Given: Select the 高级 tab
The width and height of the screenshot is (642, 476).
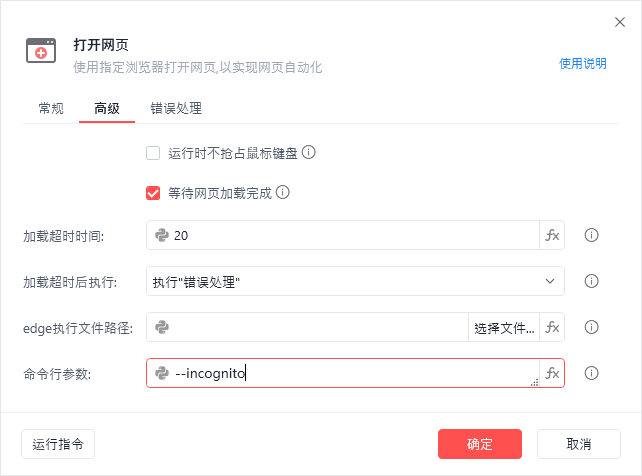Looking at the screenshot, I should tap(107, 108).
